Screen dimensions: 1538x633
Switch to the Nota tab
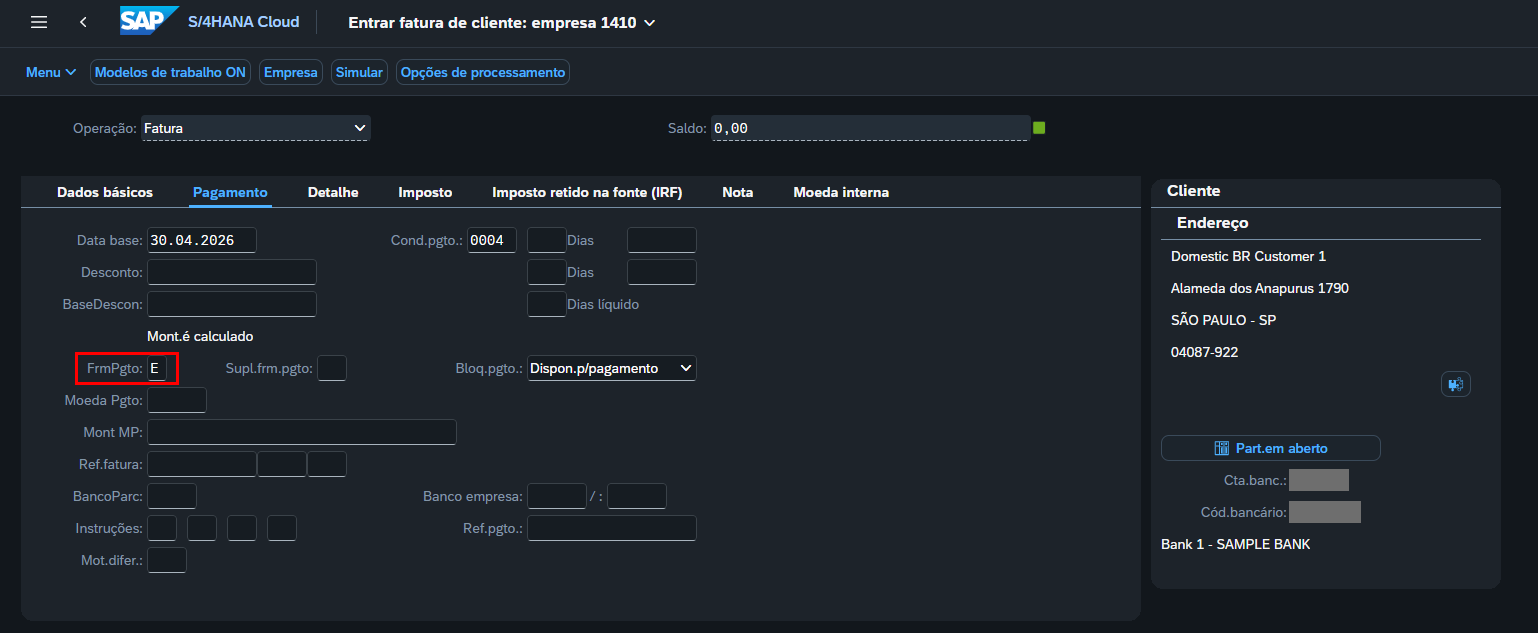coord(738,192)
